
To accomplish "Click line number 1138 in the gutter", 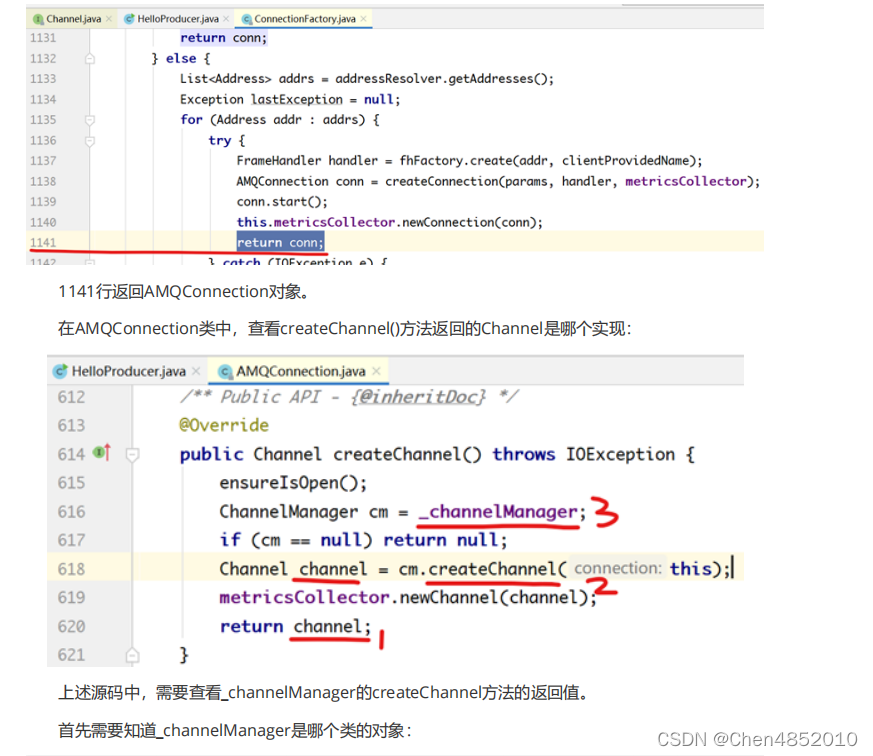I will coord(43,181).
